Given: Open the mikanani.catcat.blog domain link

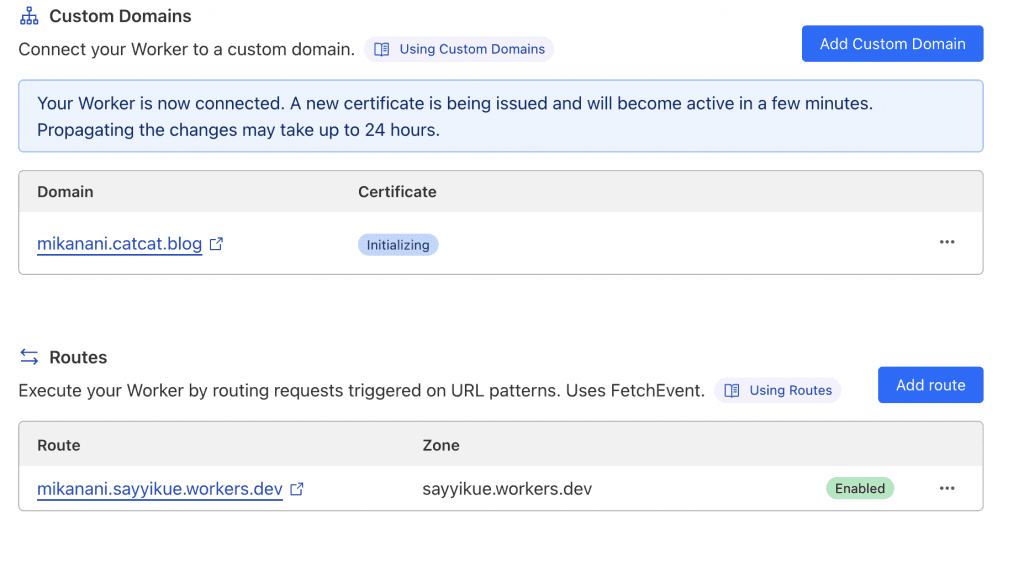Looking at the screenshot, I should pos(120,244).
